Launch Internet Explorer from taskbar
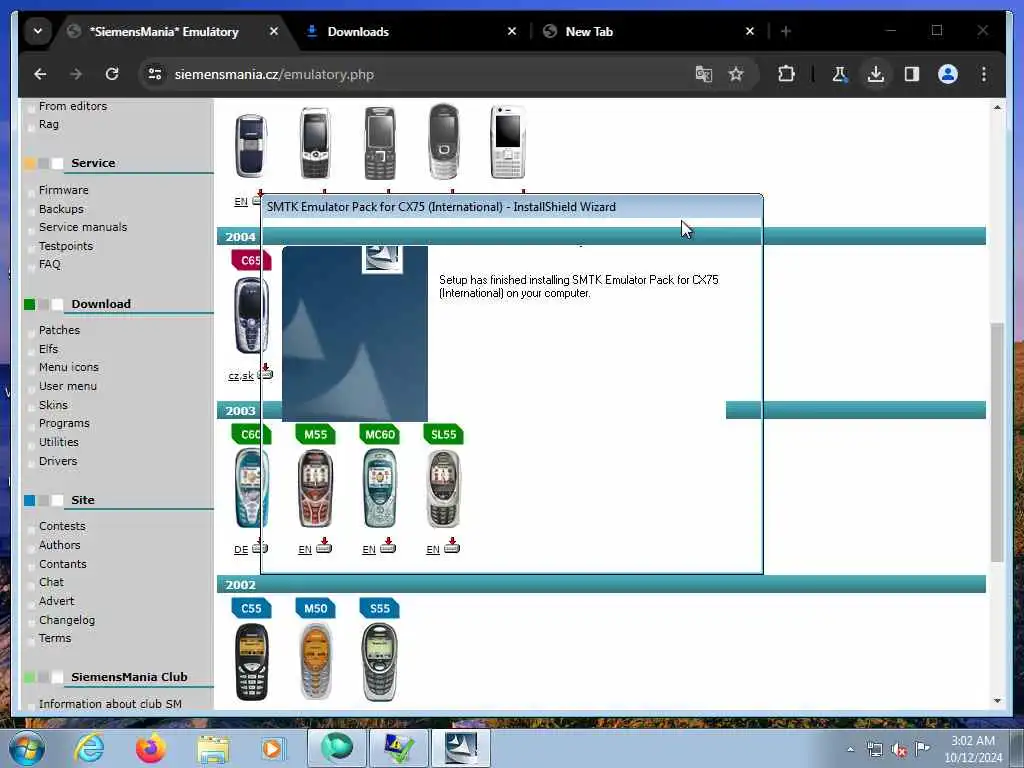The width and height of the screenshot is (1024, 768). (x=89, y=748)
